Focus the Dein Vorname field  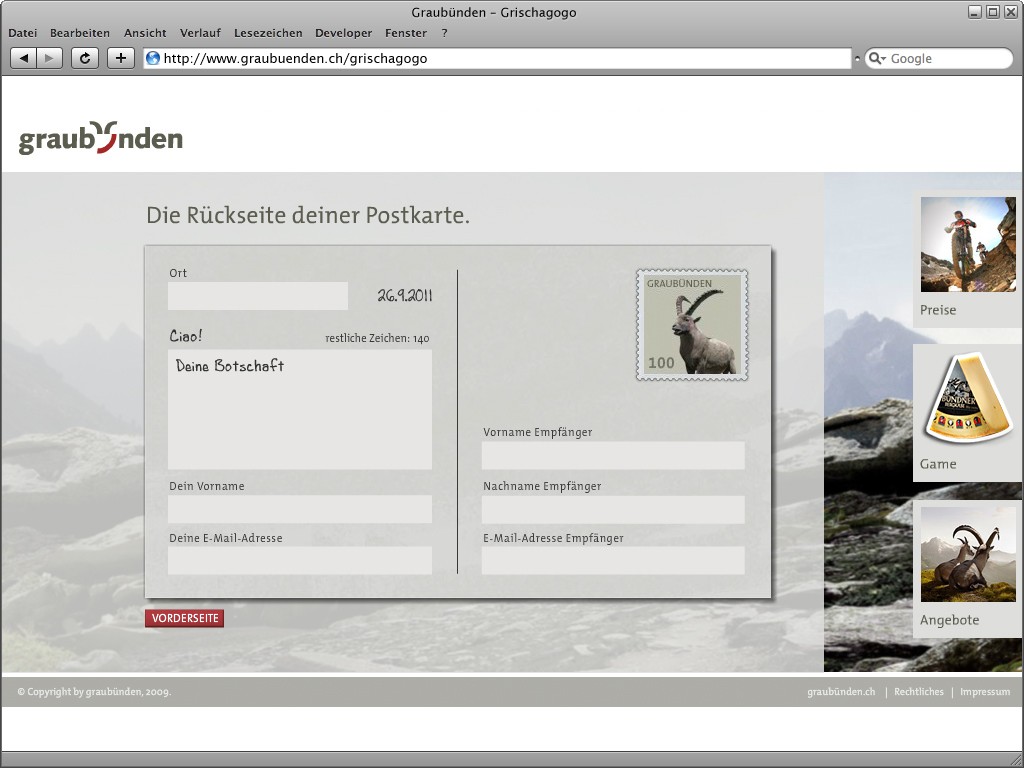300,509
